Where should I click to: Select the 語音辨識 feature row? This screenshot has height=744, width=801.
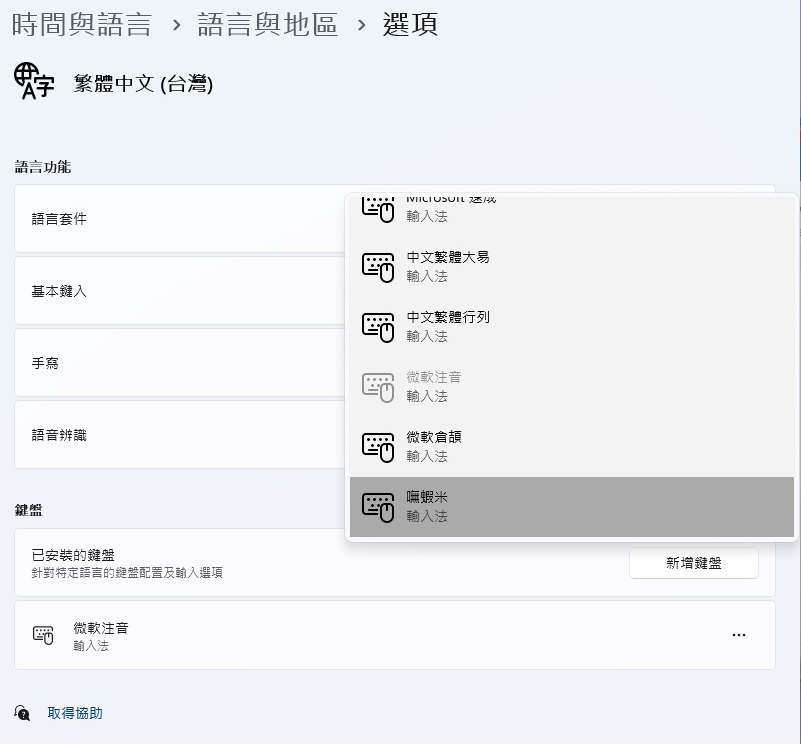coord(180,435)
